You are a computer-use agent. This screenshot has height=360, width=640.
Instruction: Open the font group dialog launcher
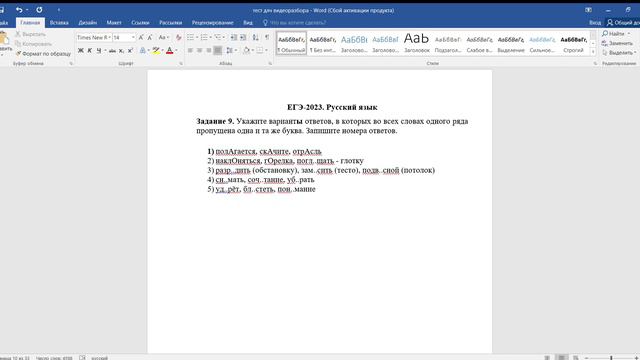click(x=181, y=64)
